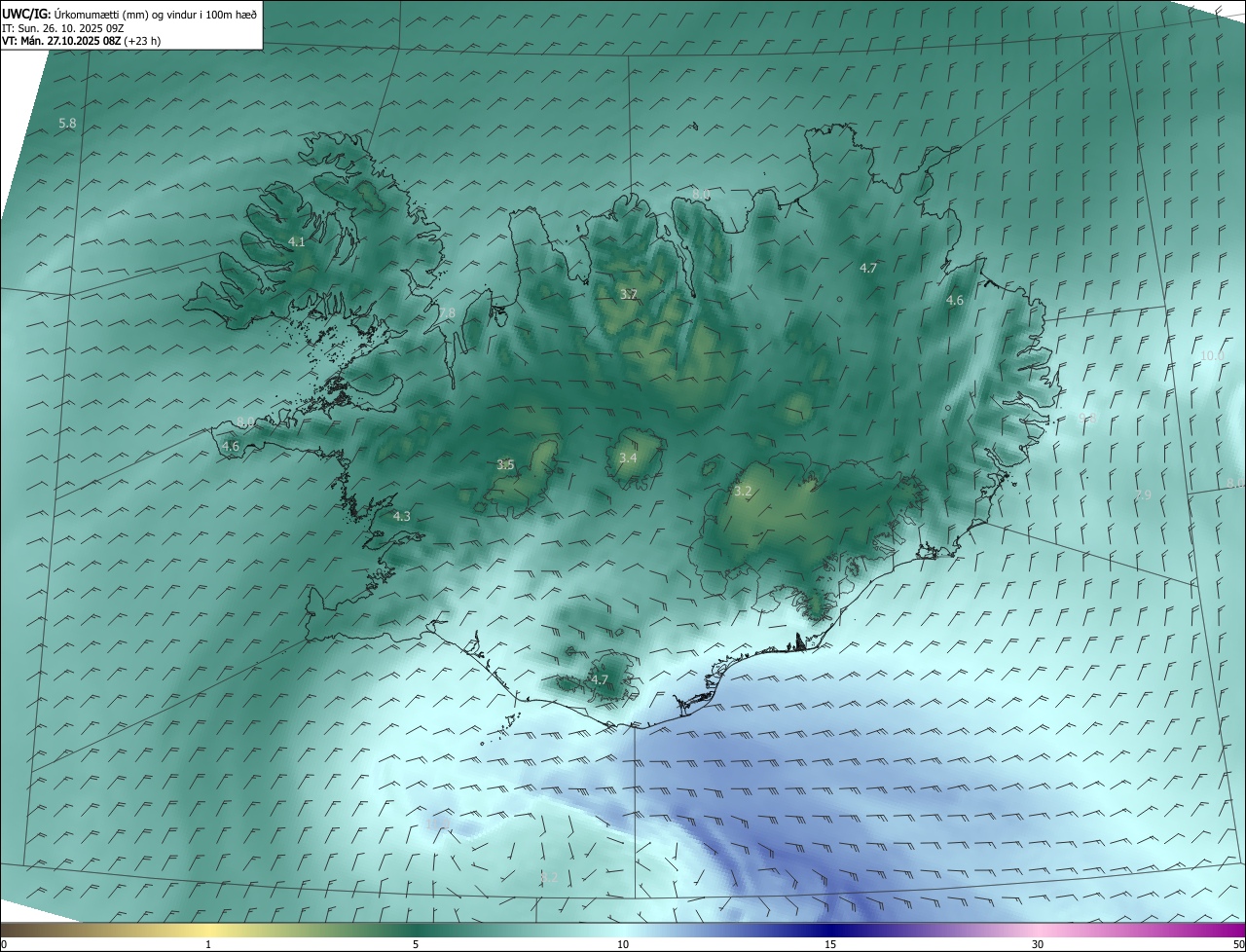Click the 8.2 value south of Iceland
Image resolution: width=1246 pixels, height=952 pixels.
[x=549, y=877]
